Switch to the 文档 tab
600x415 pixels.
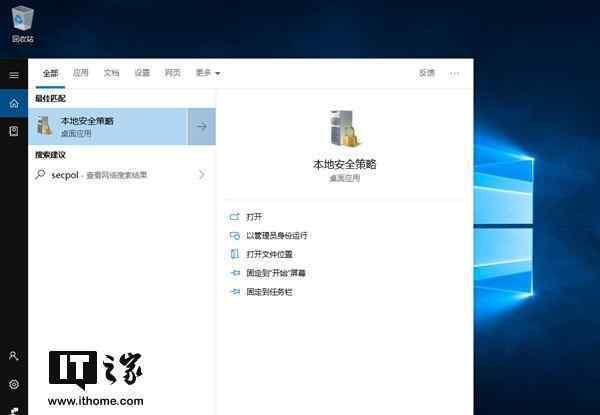click(111, 73)
